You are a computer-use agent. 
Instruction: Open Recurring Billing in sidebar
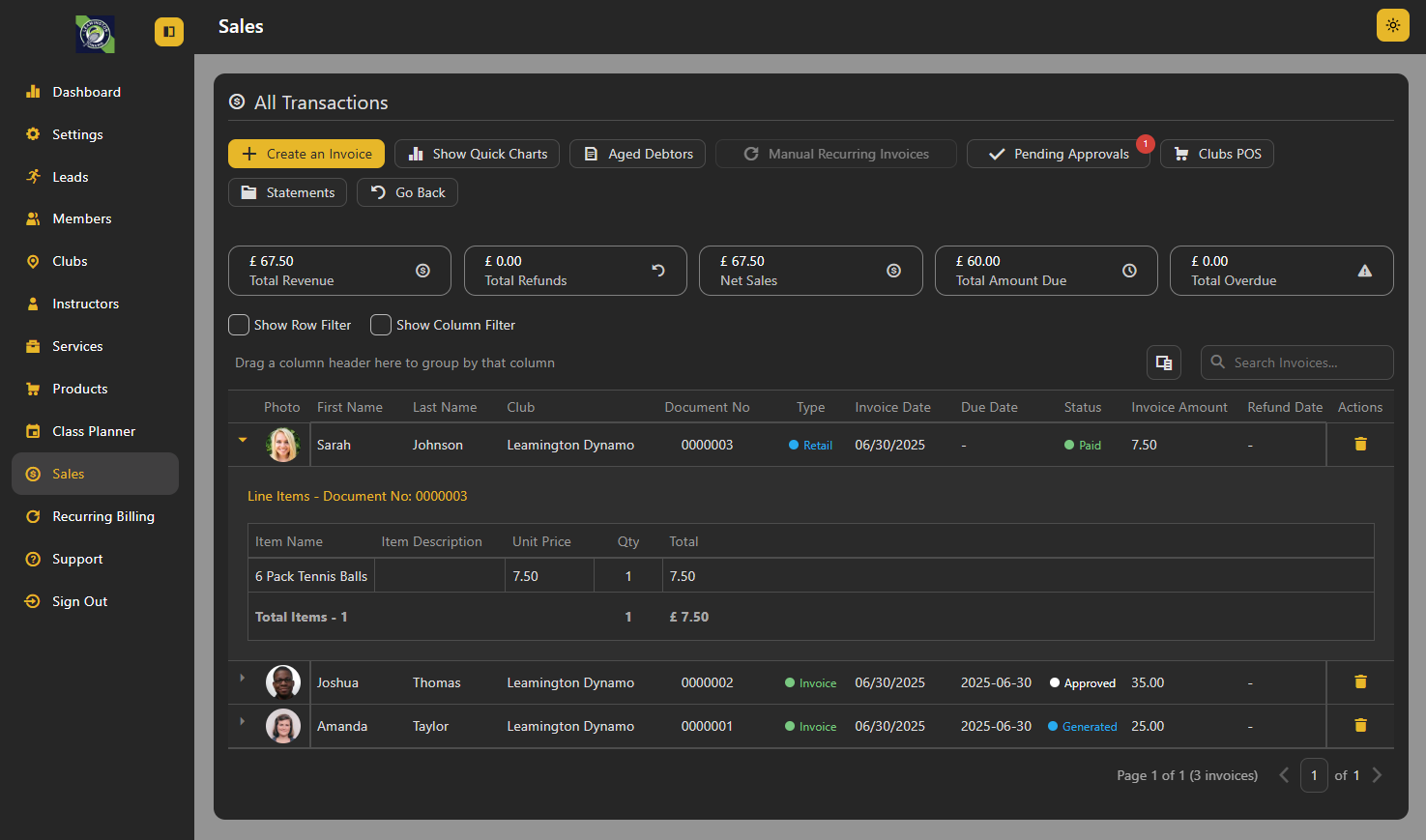[x=102, y=516]
